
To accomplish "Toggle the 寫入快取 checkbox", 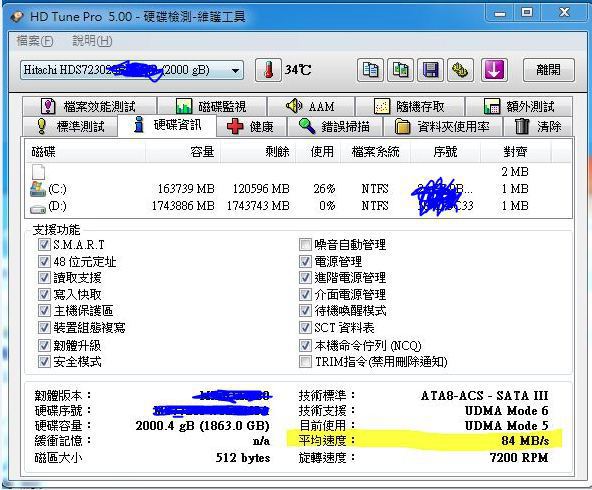I will (x=44, y=294).
